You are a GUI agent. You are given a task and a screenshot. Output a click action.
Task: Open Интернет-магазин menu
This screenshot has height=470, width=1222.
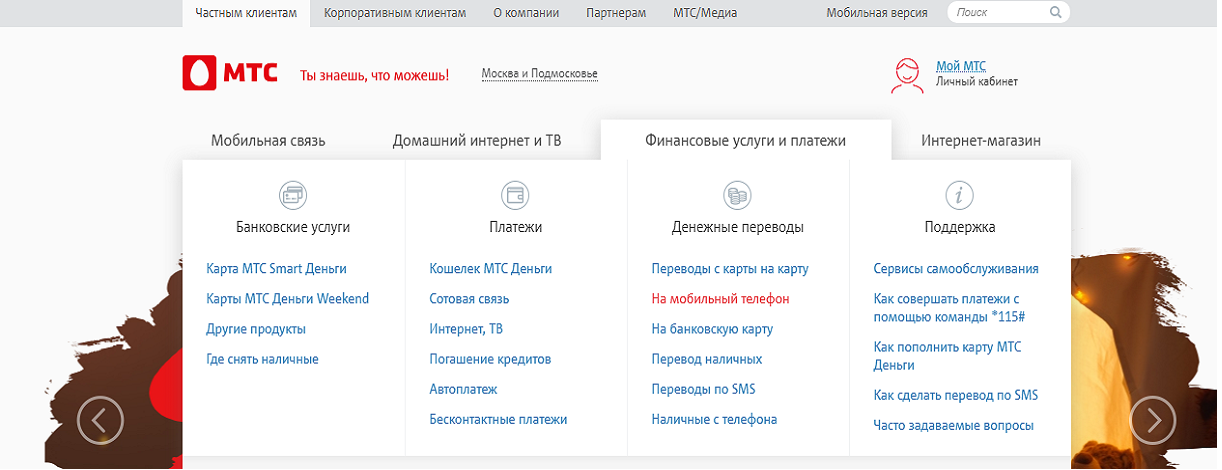981,141
